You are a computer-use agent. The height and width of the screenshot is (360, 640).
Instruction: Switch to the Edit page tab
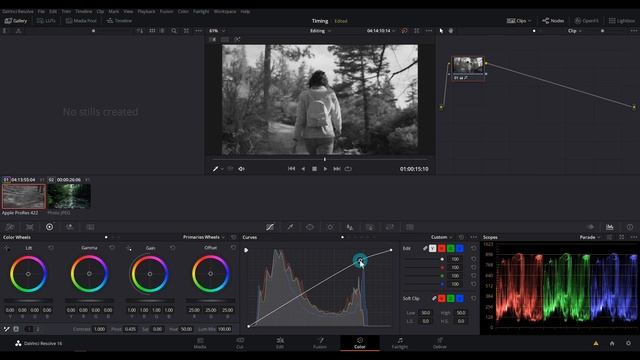[x=280, y=343]
